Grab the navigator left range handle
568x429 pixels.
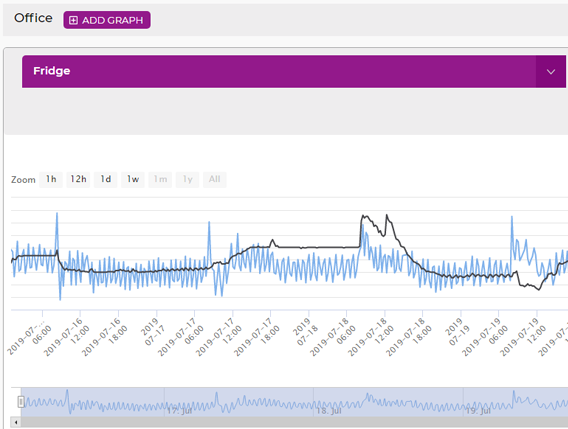click(21, 402)
